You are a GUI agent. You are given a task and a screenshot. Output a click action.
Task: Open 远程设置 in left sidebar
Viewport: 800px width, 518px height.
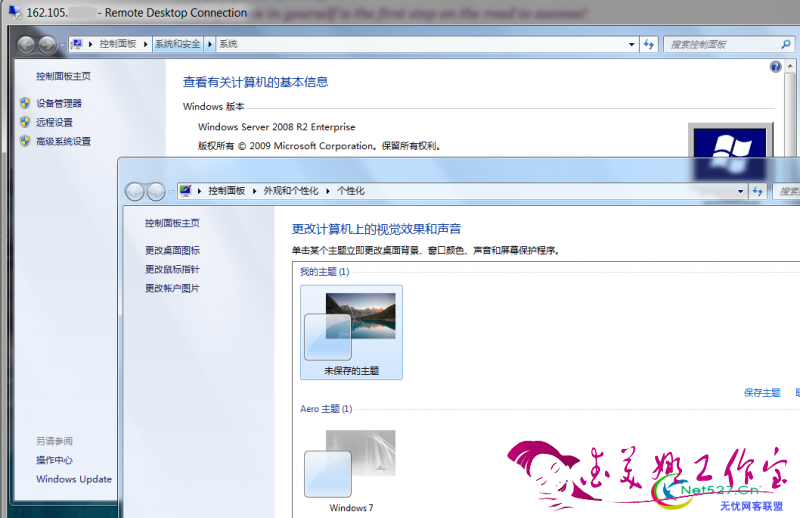coord(54,122)
